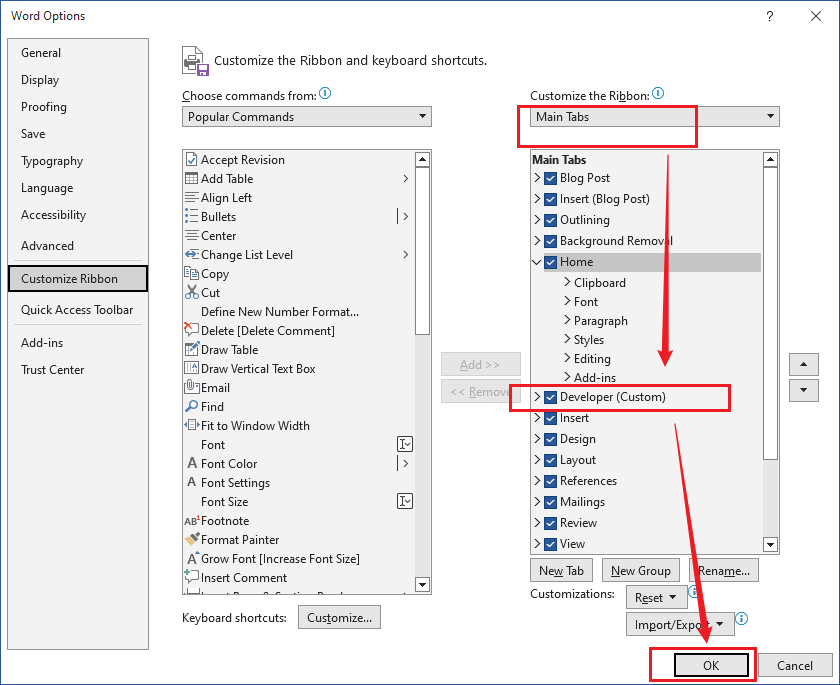Uncheck the Blog Post tab checkbox
Screen dimensions: 840x685
[550, 178]
